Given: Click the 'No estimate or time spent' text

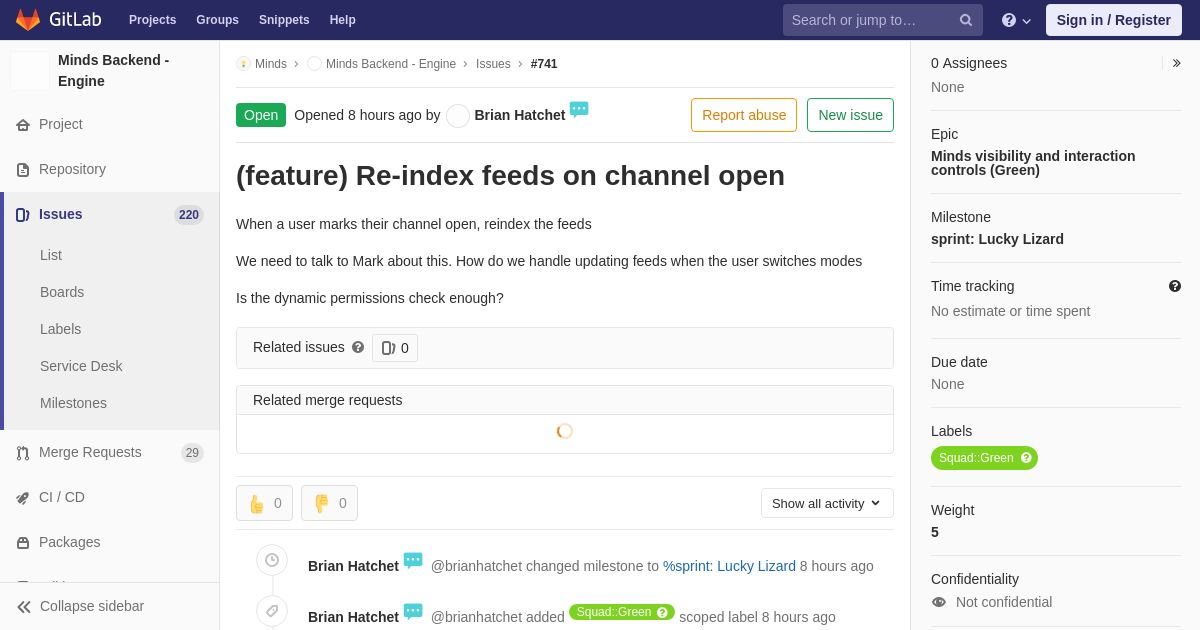Looking at the screenshot, I should point(1010,311).
